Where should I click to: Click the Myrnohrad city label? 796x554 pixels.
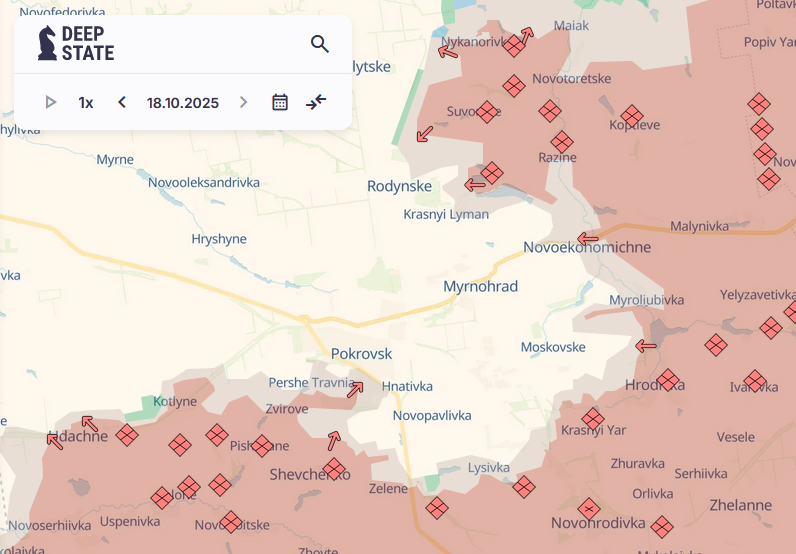[x=480, y=286]
